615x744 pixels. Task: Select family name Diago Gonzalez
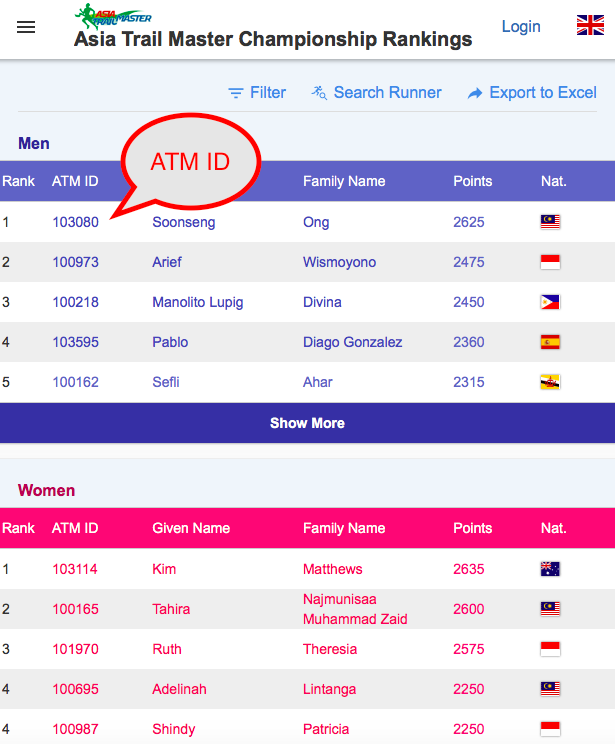353,342
